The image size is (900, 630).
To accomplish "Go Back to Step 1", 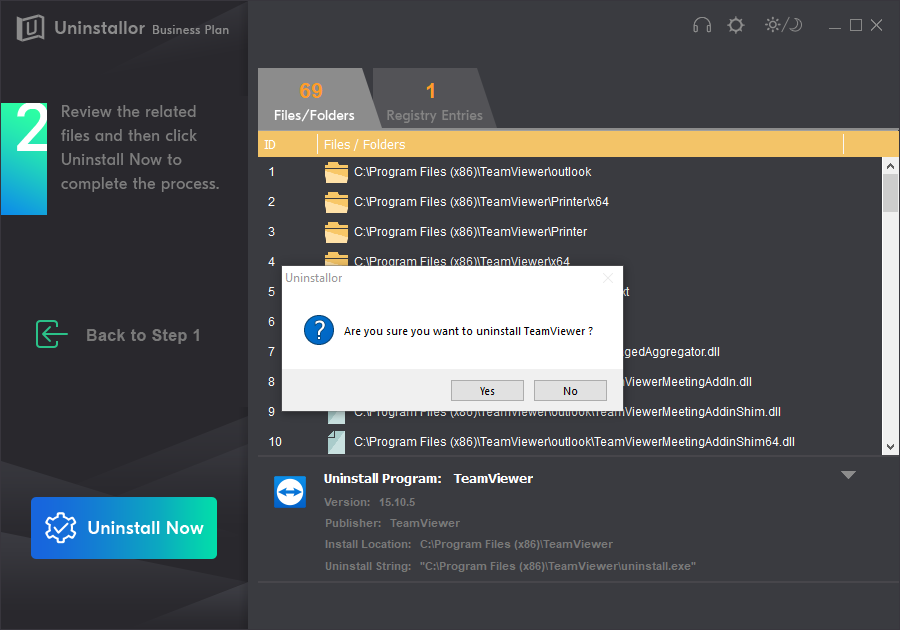I will pyautogui.click(x=143, y=335).
